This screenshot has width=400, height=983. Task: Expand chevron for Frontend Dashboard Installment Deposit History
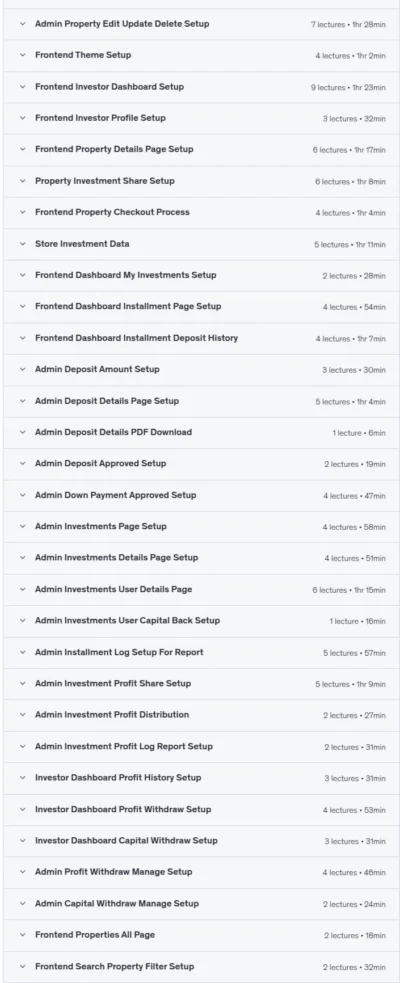[x=23, y=338]
